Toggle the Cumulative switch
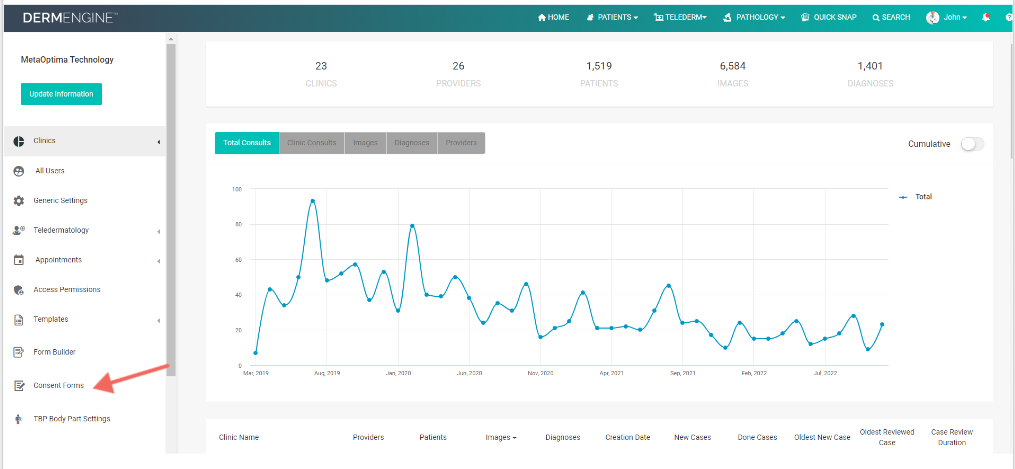The image size is (1015, 469). coord(972,144)
